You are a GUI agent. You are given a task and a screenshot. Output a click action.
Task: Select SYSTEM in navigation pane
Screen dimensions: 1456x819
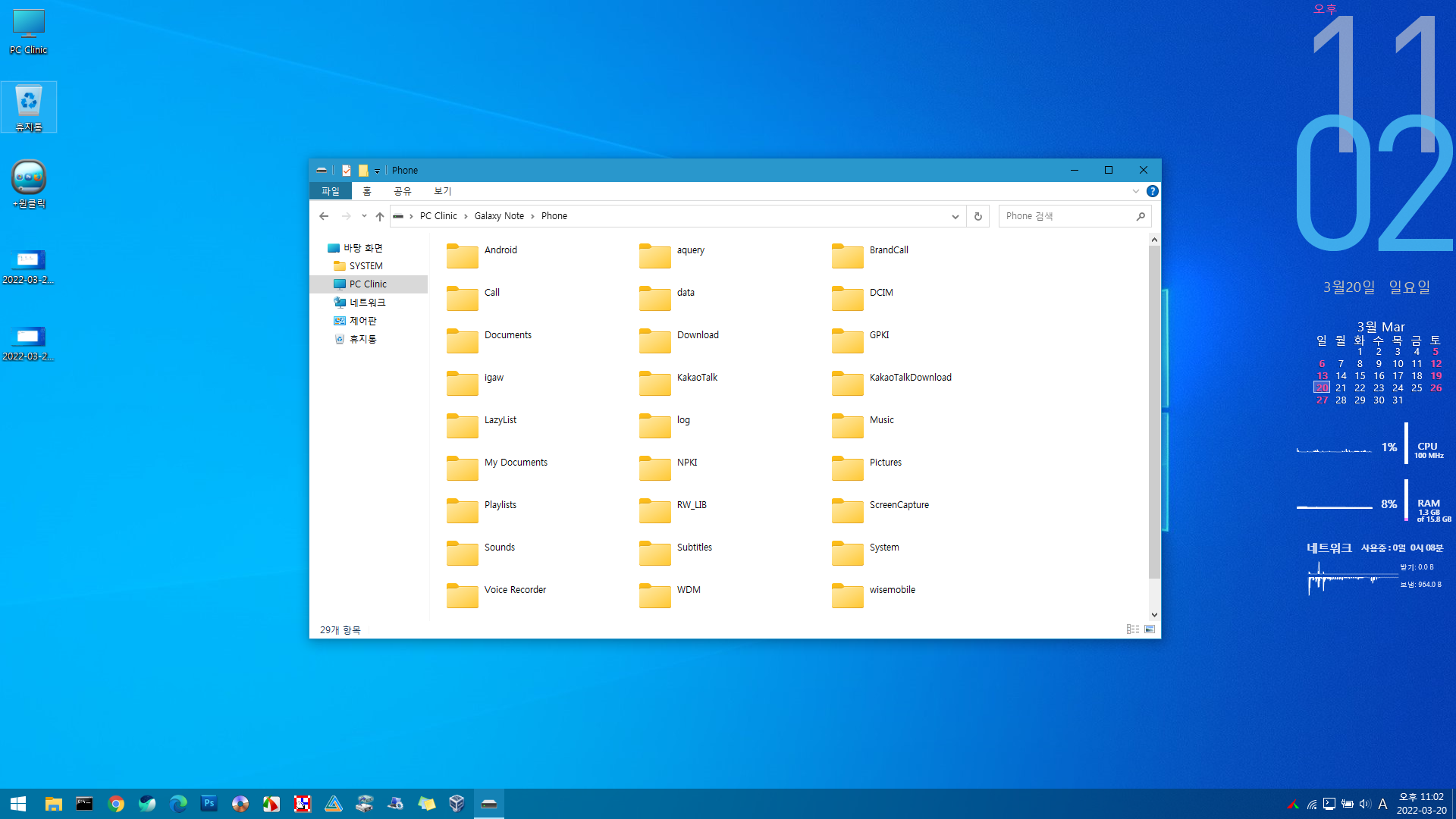pyautogui.click(x=358, y=266)
